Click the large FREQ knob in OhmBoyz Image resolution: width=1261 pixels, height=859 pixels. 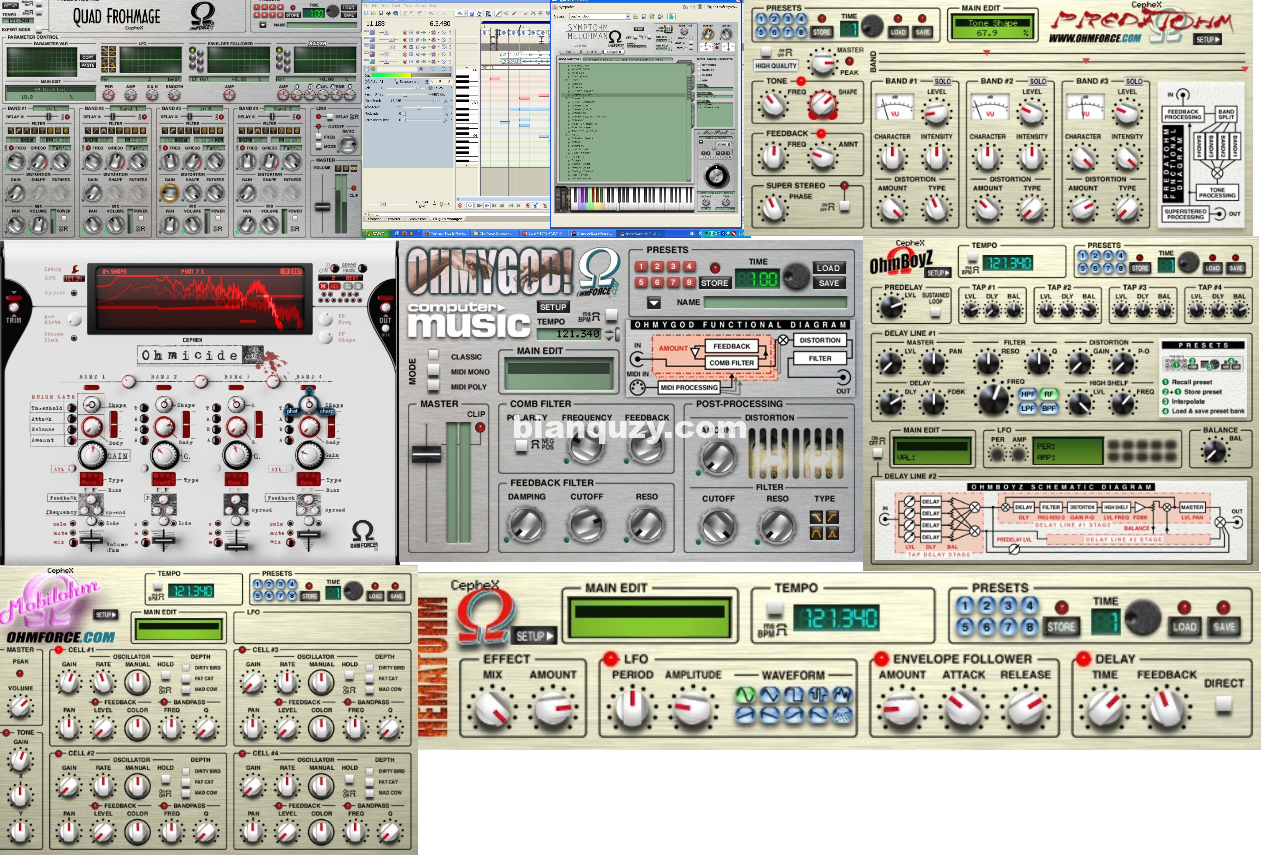tap(994, 398)
